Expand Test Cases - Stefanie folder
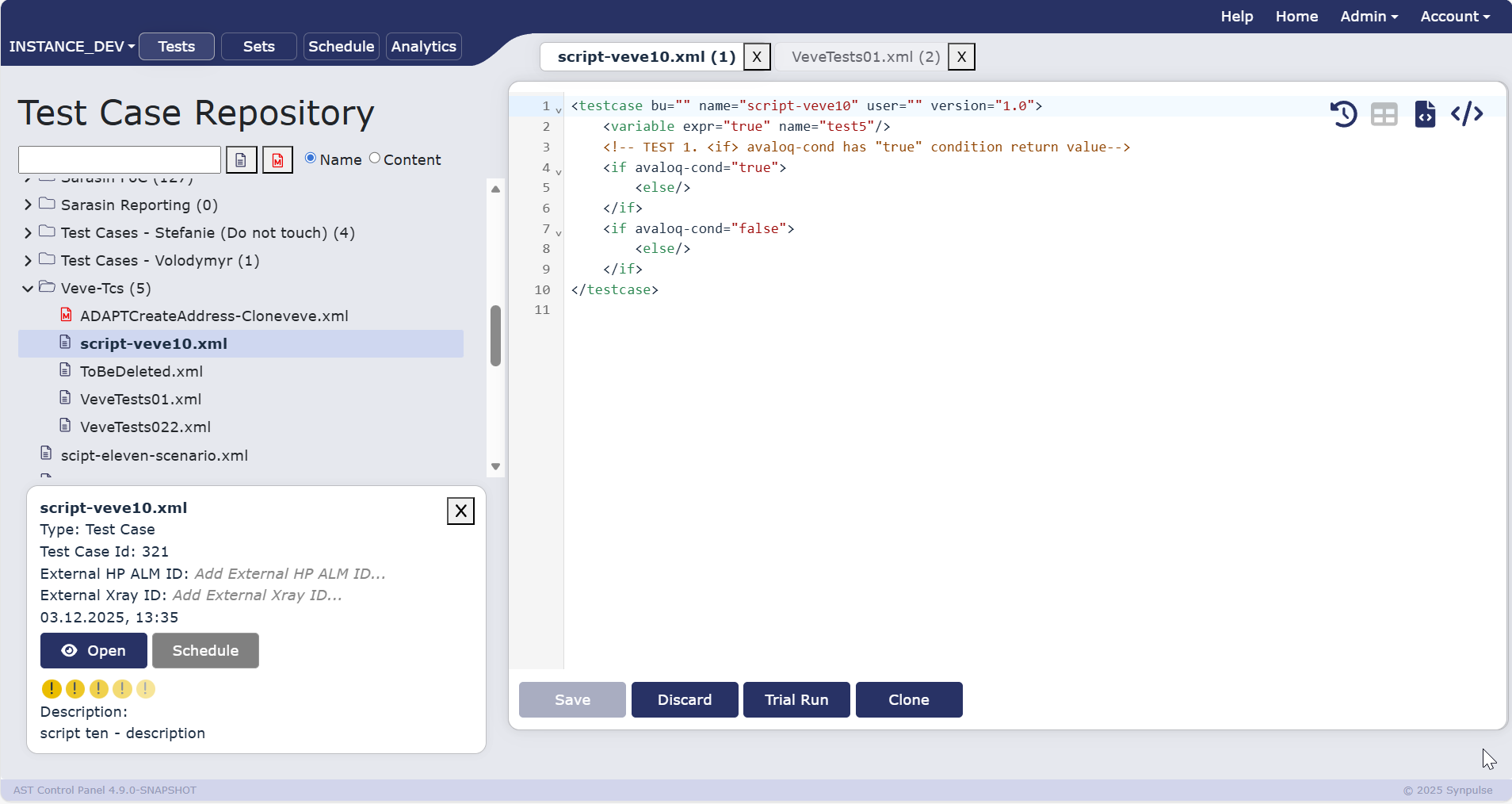1512x804 pixels. (x=28, y=232)
